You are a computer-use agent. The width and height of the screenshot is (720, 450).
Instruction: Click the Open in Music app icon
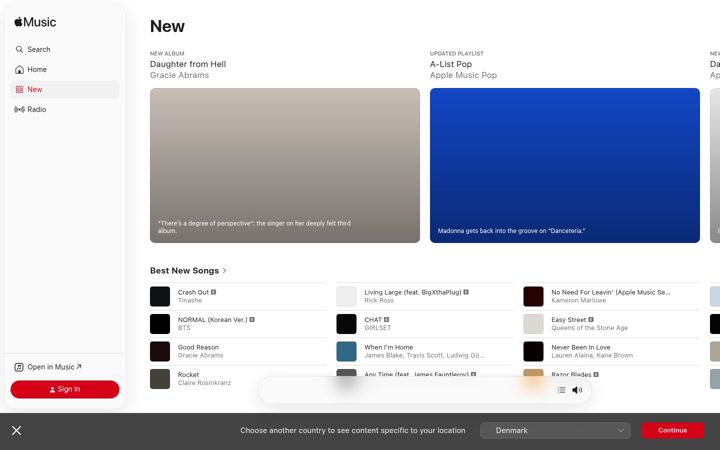(19, 367)
